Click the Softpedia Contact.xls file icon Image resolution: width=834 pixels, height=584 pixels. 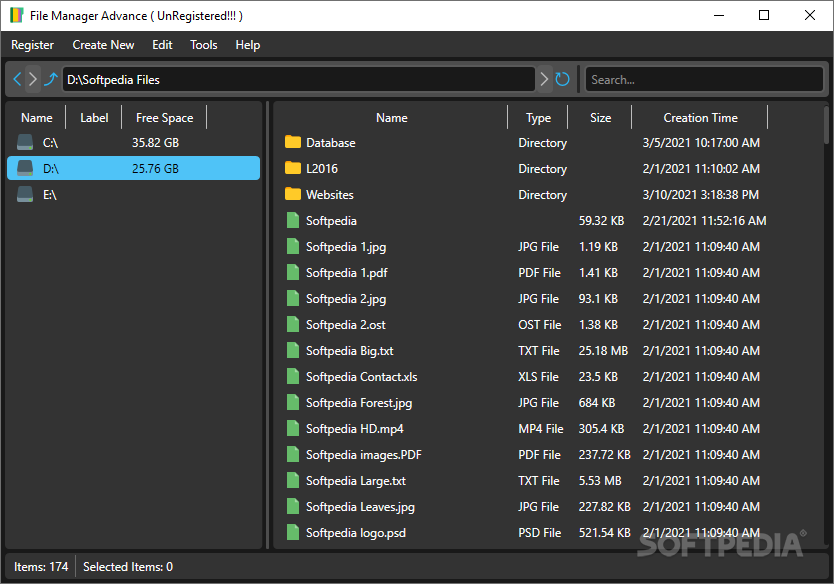[293, 377]
